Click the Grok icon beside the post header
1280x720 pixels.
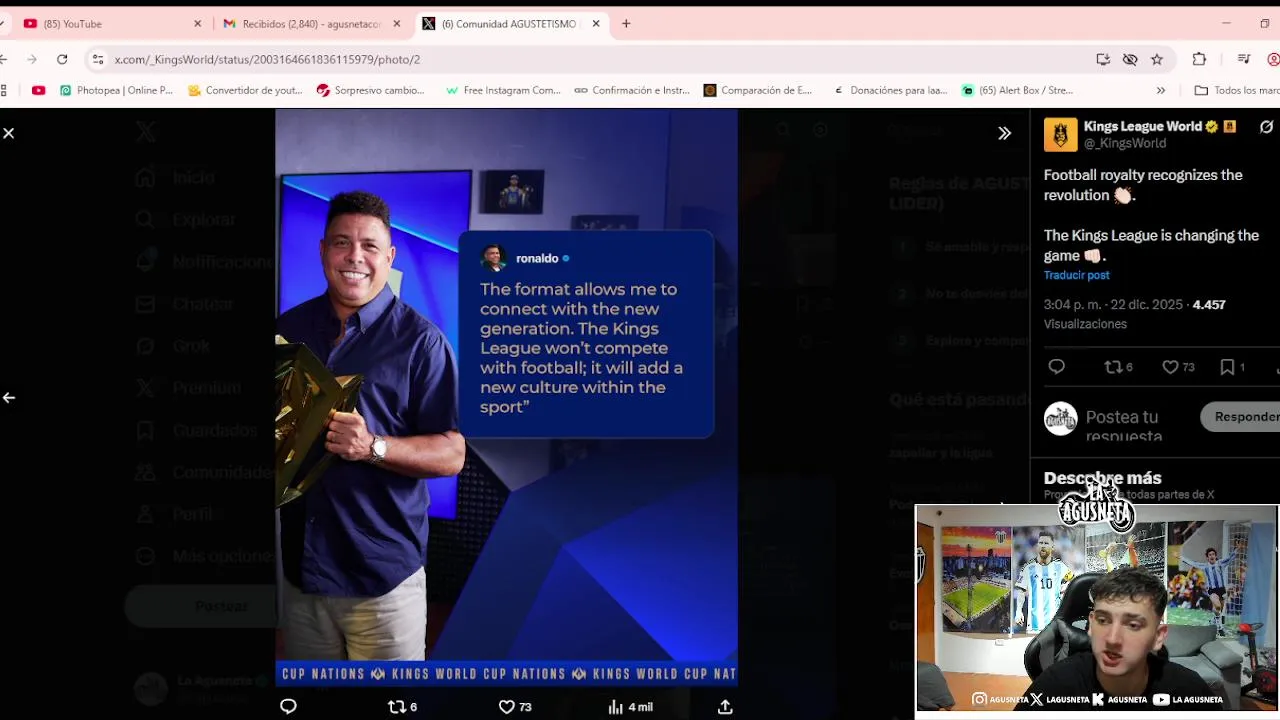1266,127
